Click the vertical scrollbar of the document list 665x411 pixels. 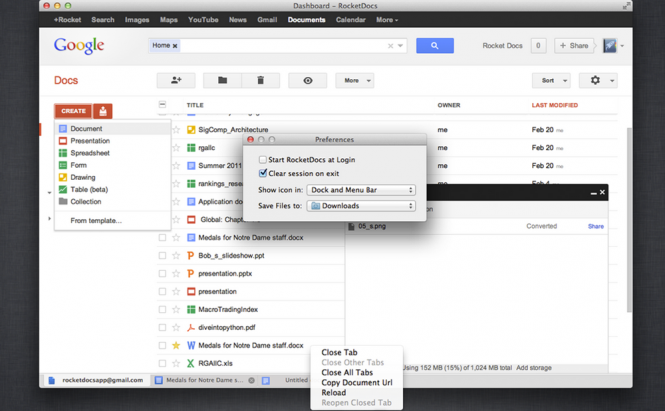point(629,221)
